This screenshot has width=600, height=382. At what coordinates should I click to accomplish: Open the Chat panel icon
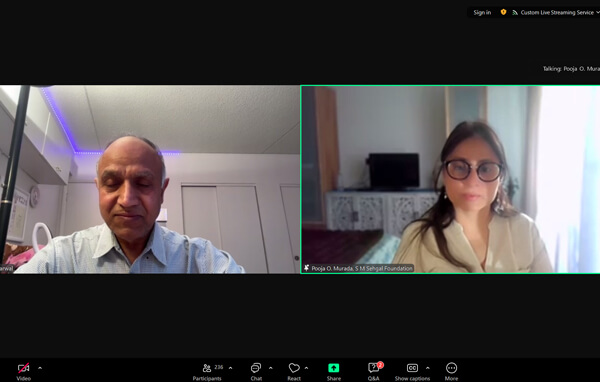click(256, 368)
